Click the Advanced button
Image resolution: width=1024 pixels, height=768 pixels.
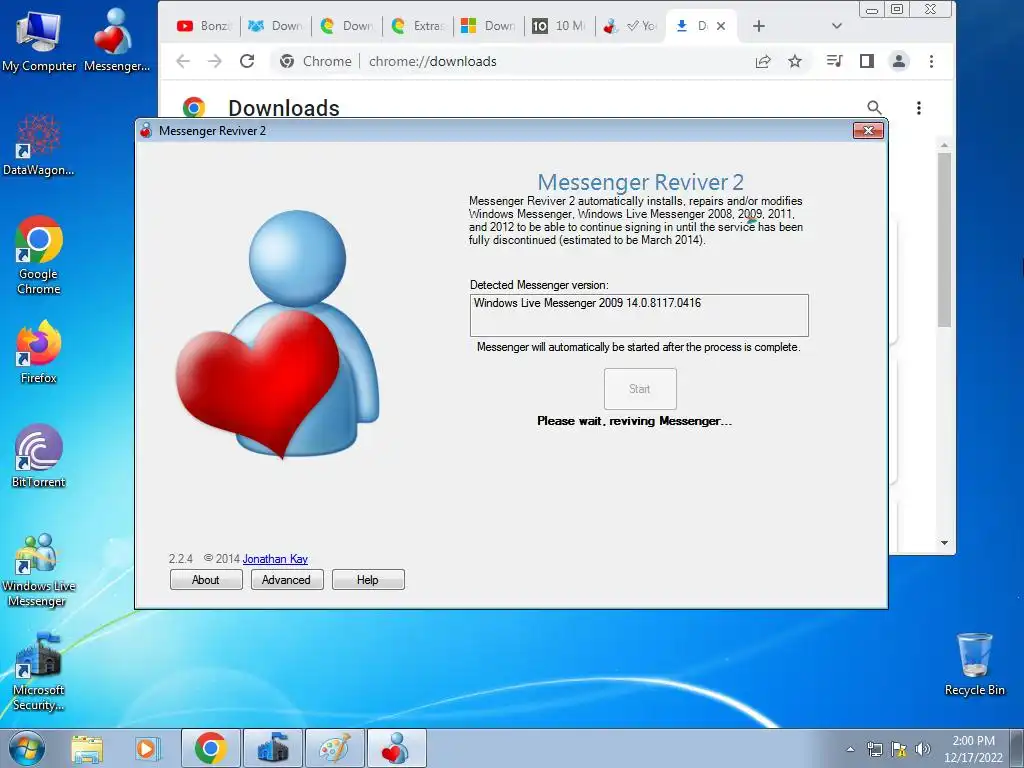point(287,580)
